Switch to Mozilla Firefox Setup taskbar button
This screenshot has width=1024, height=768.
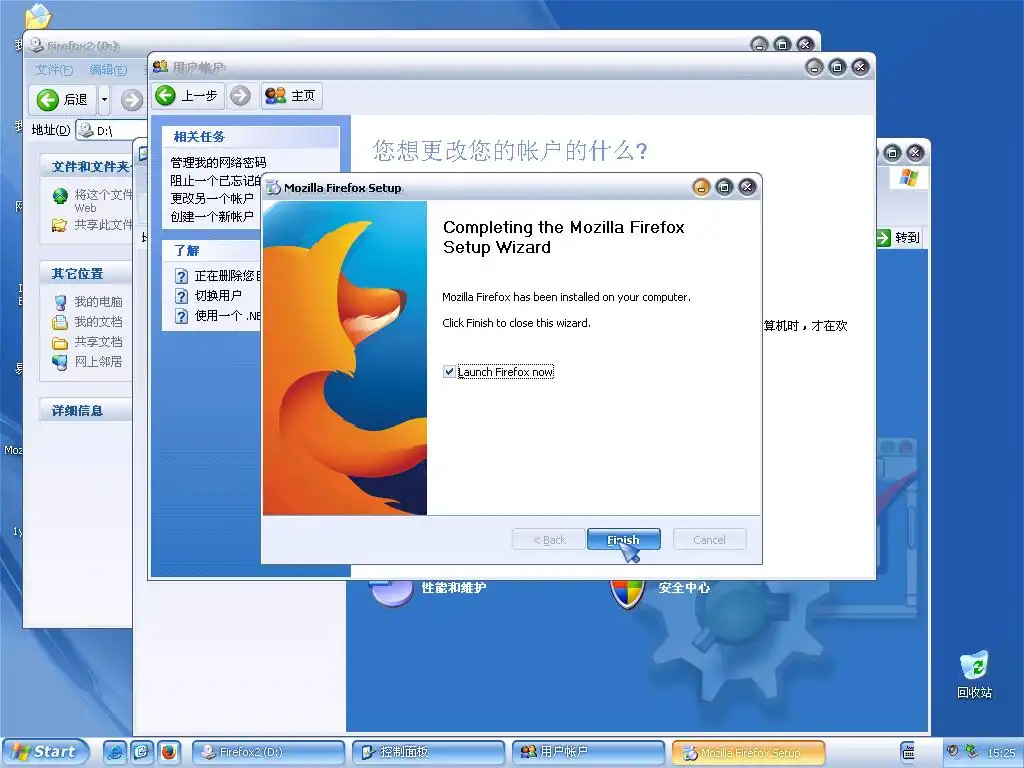(x=748, y=752)
